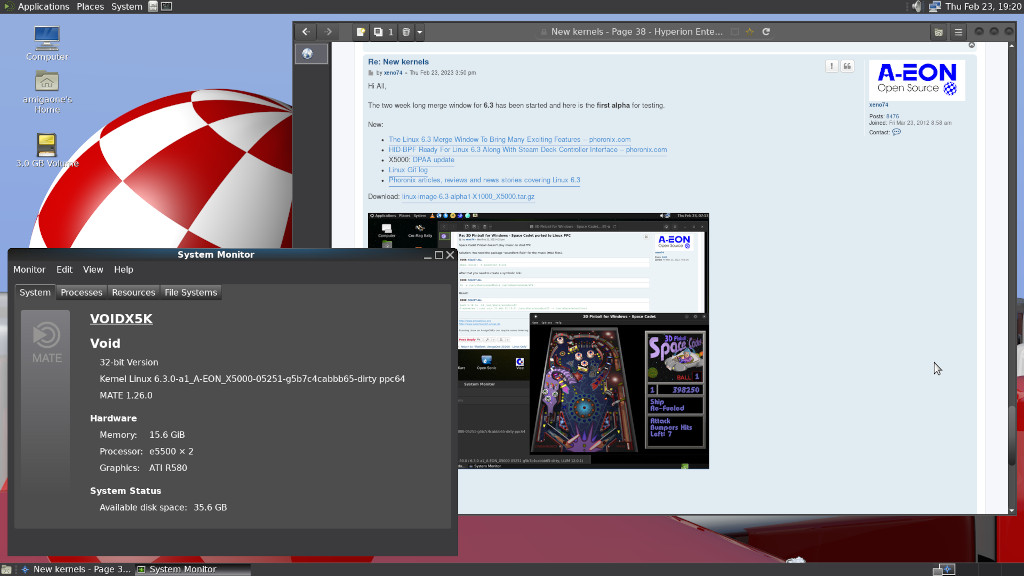1024x576 pixels.
Task: Follow the DPAA update link
Action: click(433, 159)
